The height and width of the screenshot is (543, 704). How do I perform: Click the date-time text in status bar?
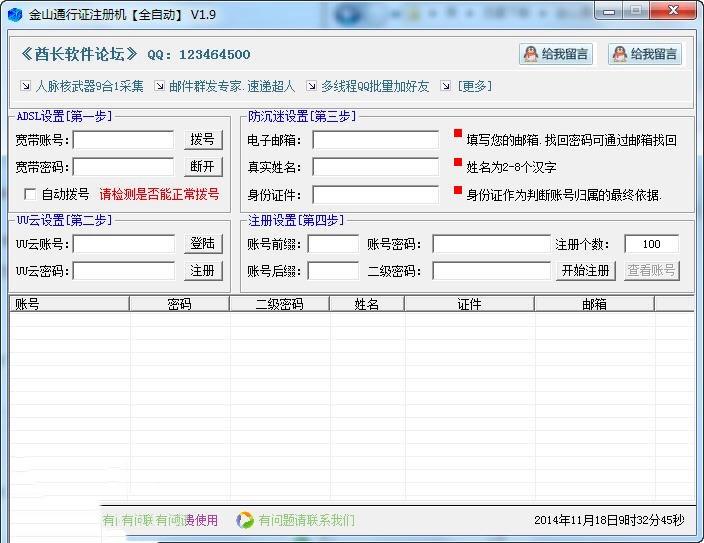(x=609, y=520)
